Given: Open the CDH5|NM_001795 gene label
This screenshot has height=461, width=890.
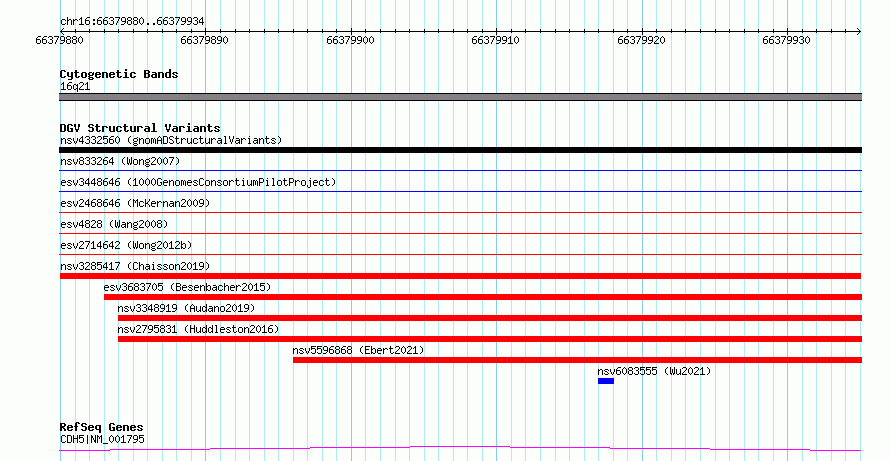Looking at the screenshot, I should coord(102,439).
